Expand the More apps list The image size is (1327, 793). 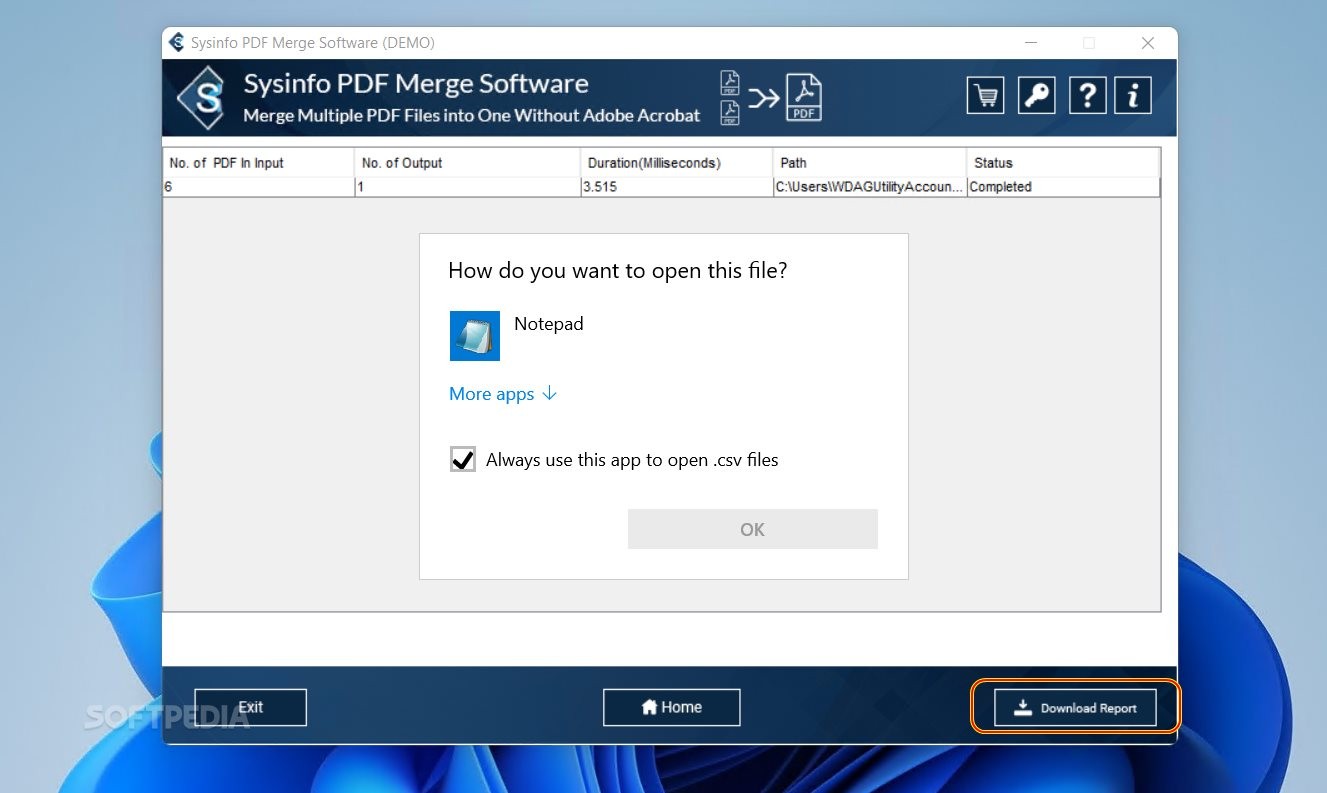click(503, 394)
